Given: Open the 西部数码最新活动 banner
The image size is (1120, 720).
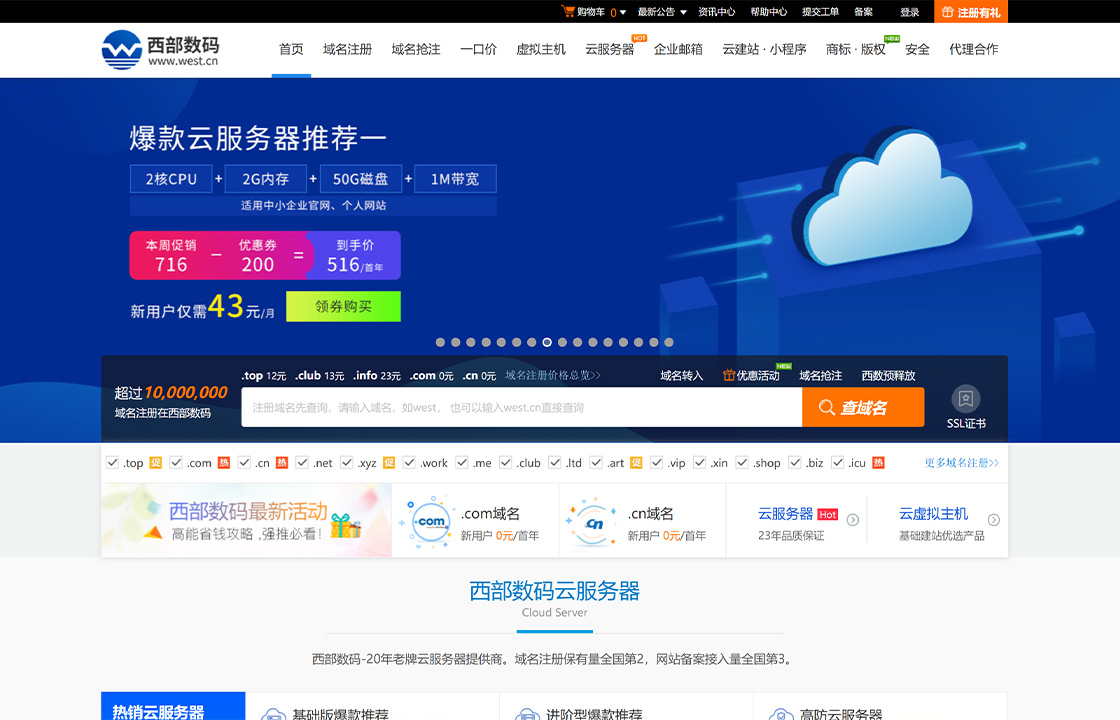Looking at the screenshot, I should (x=246, y=520).
